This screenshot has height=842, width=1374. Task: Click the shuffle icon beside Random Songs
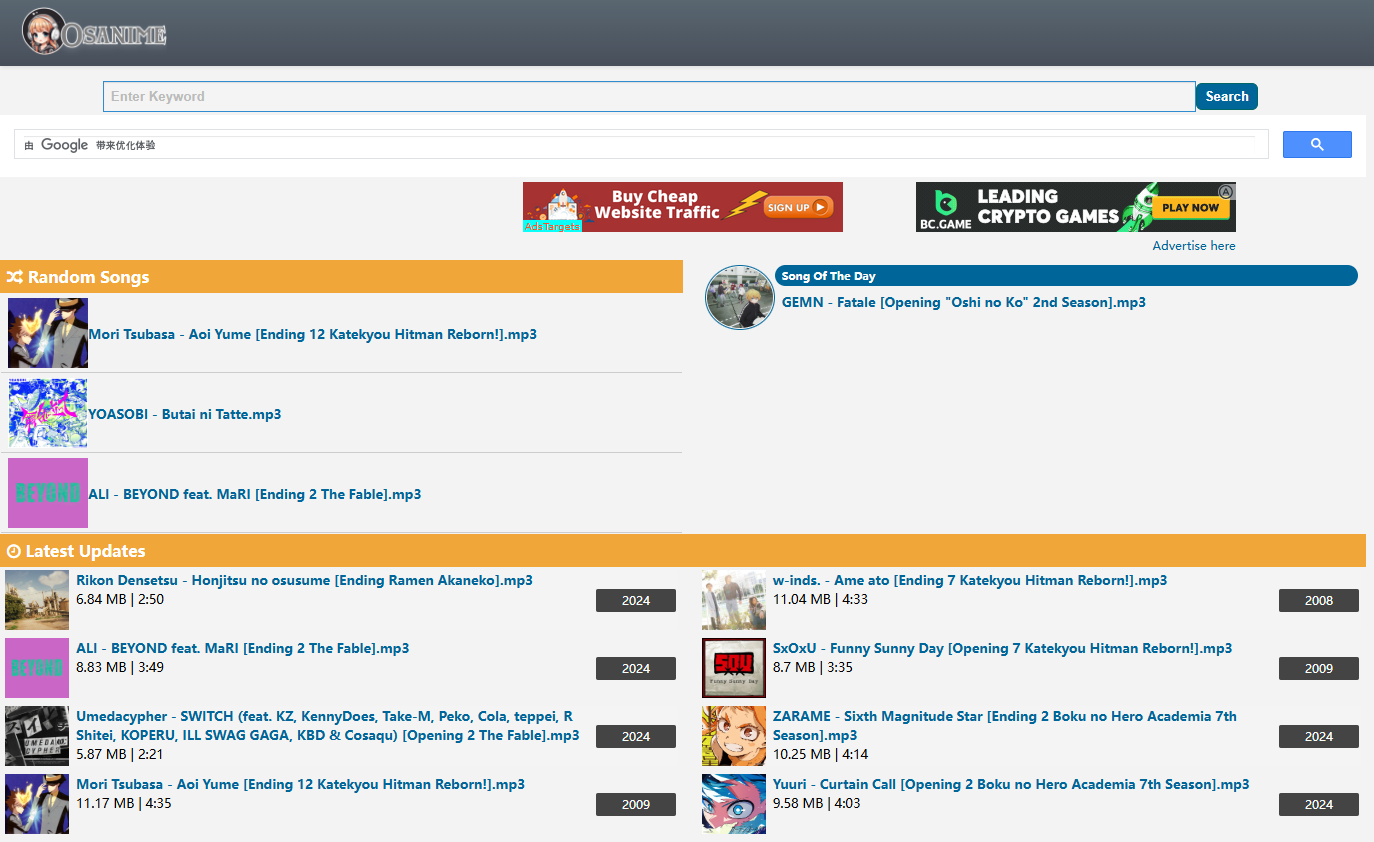(x=14, y=277)
